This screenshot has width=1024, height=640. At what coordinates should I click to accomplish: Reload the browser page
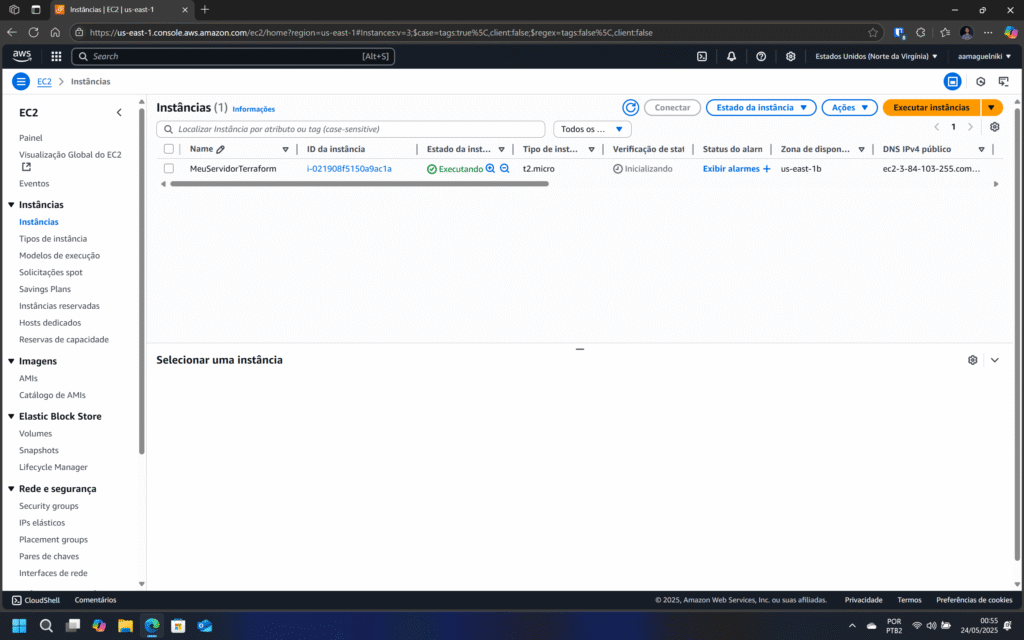[33, 32]
